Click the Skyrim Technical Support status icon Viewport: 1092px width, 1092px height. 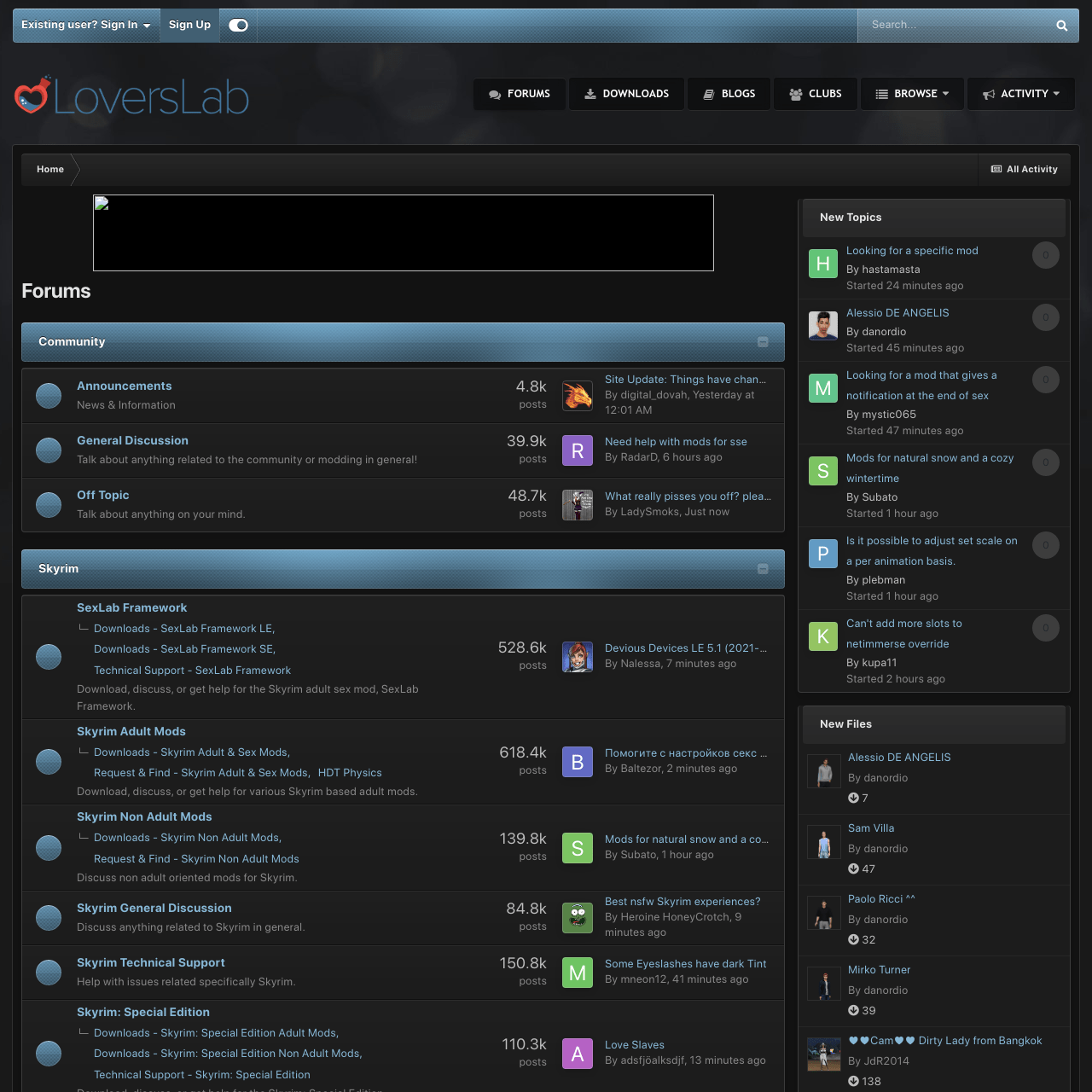pos(49,973)
